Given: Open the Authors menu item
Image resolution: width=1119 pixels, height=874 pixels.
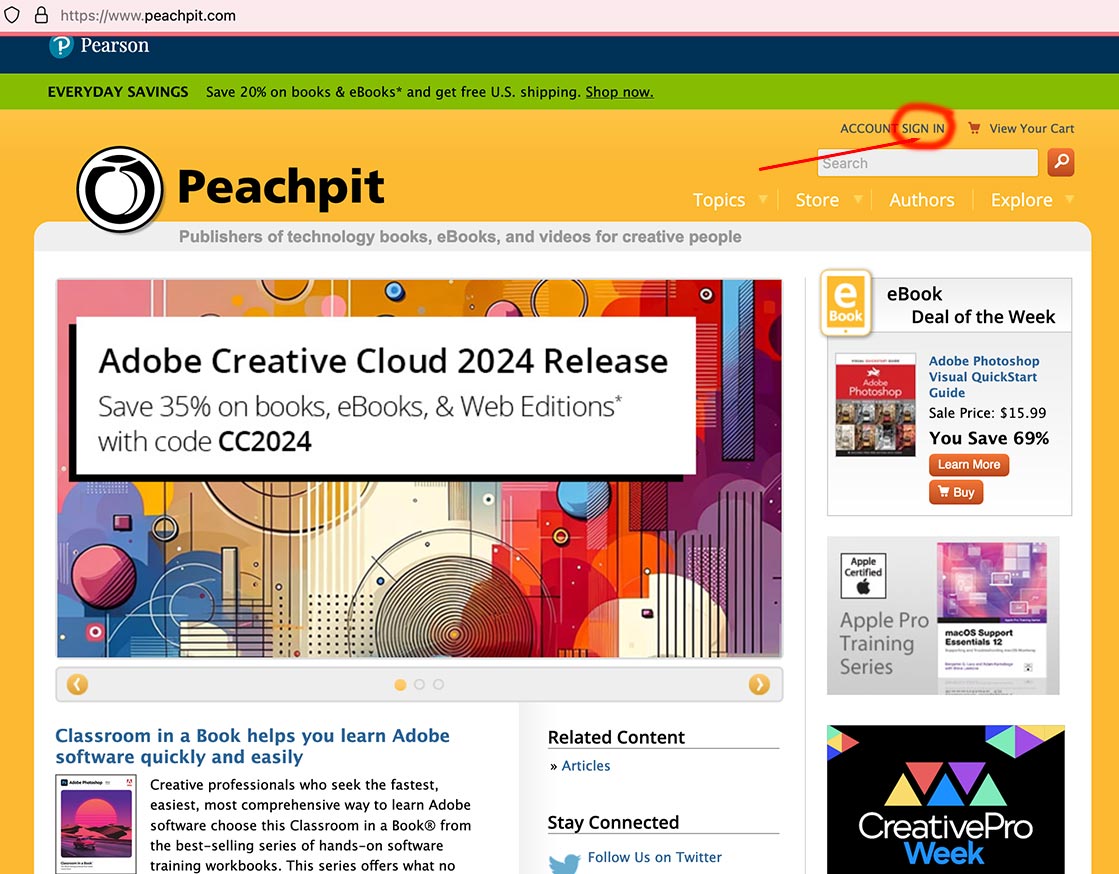Looking at the screenshot, I should (x=921, y=200).
